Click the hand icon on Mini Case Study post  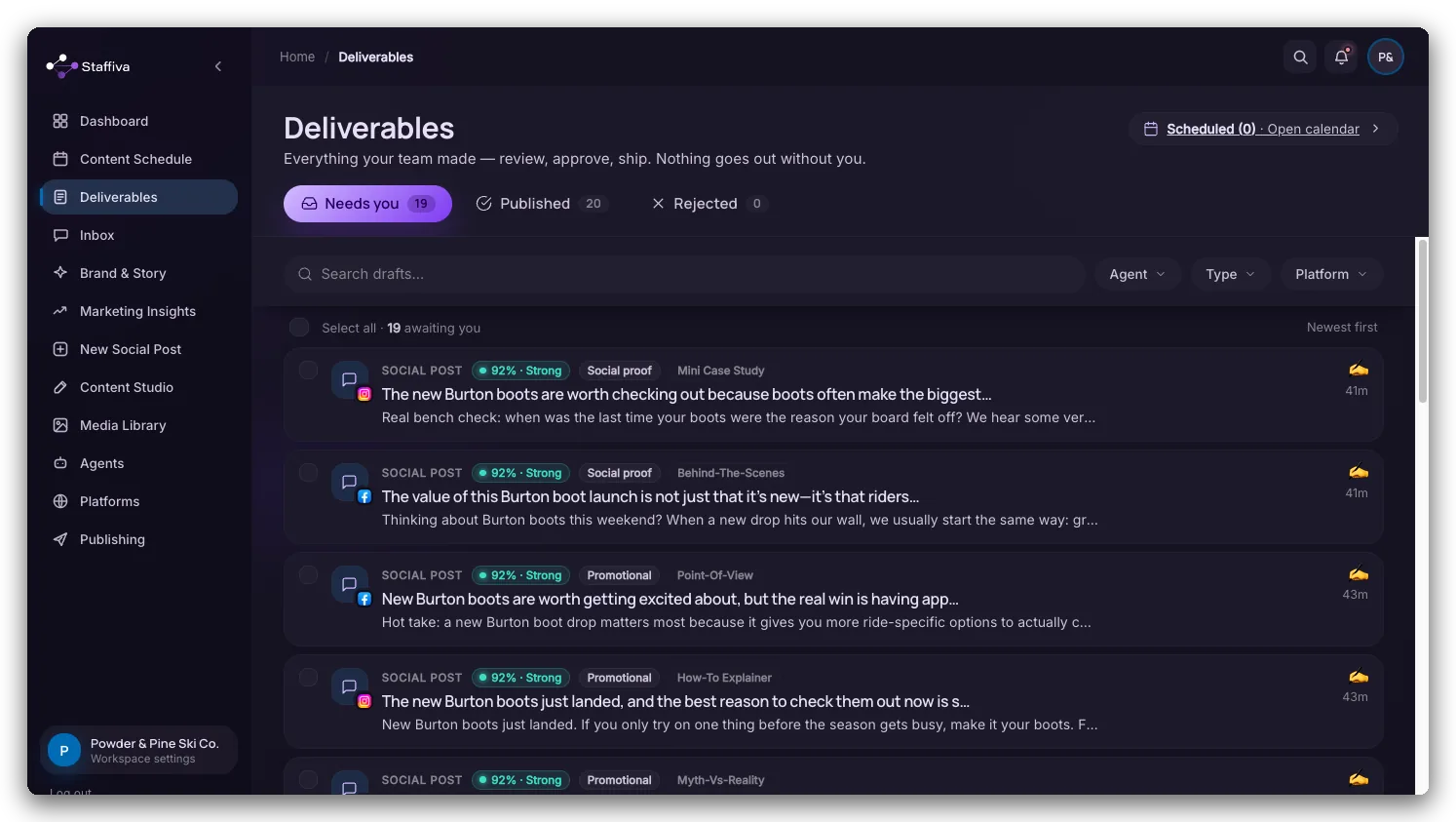pyautogui.click(x=1359, y=370)
